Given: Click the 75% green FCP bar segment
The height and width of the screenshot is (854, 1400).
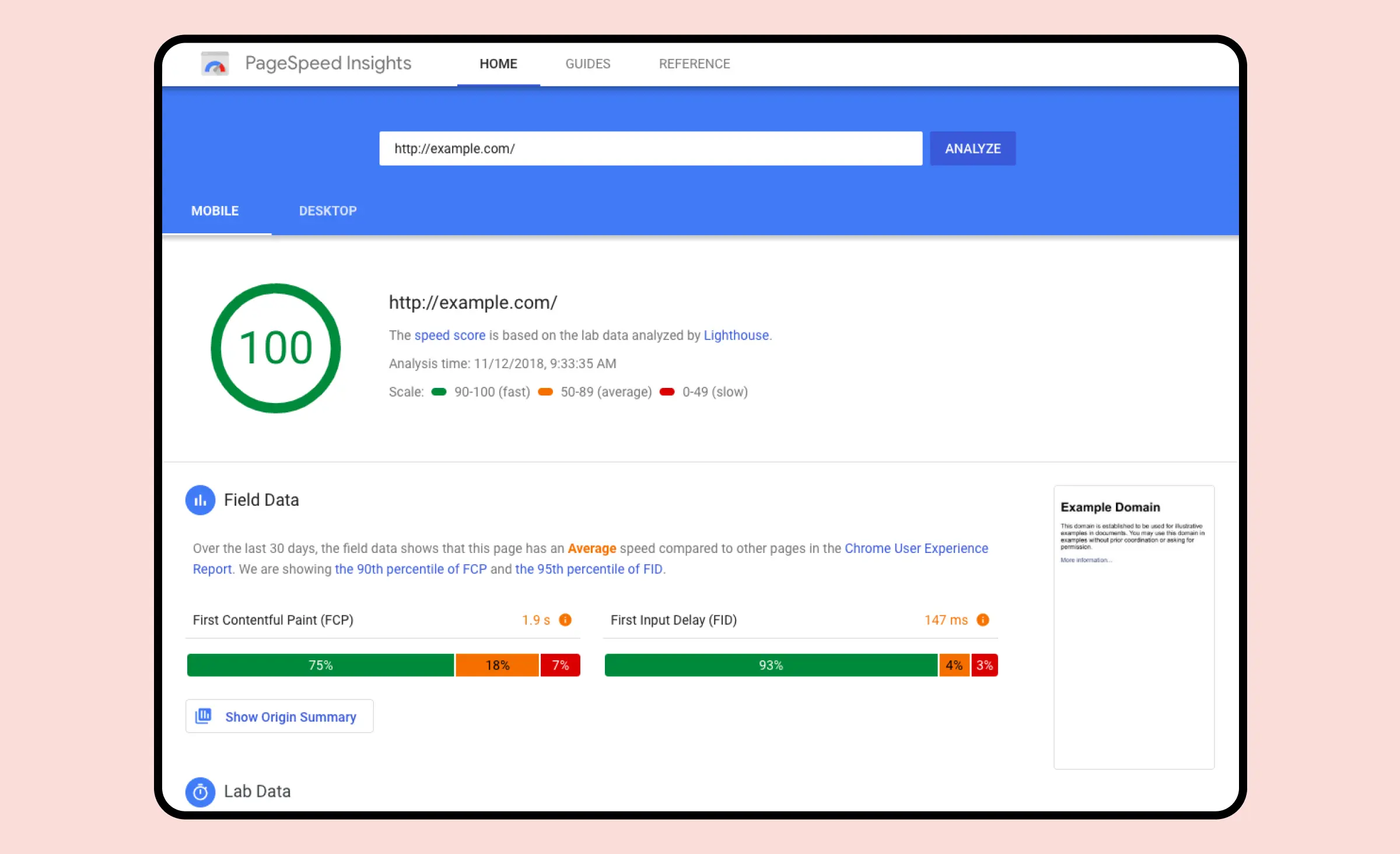Looking at the screenshot, I should tap(320, 665).
